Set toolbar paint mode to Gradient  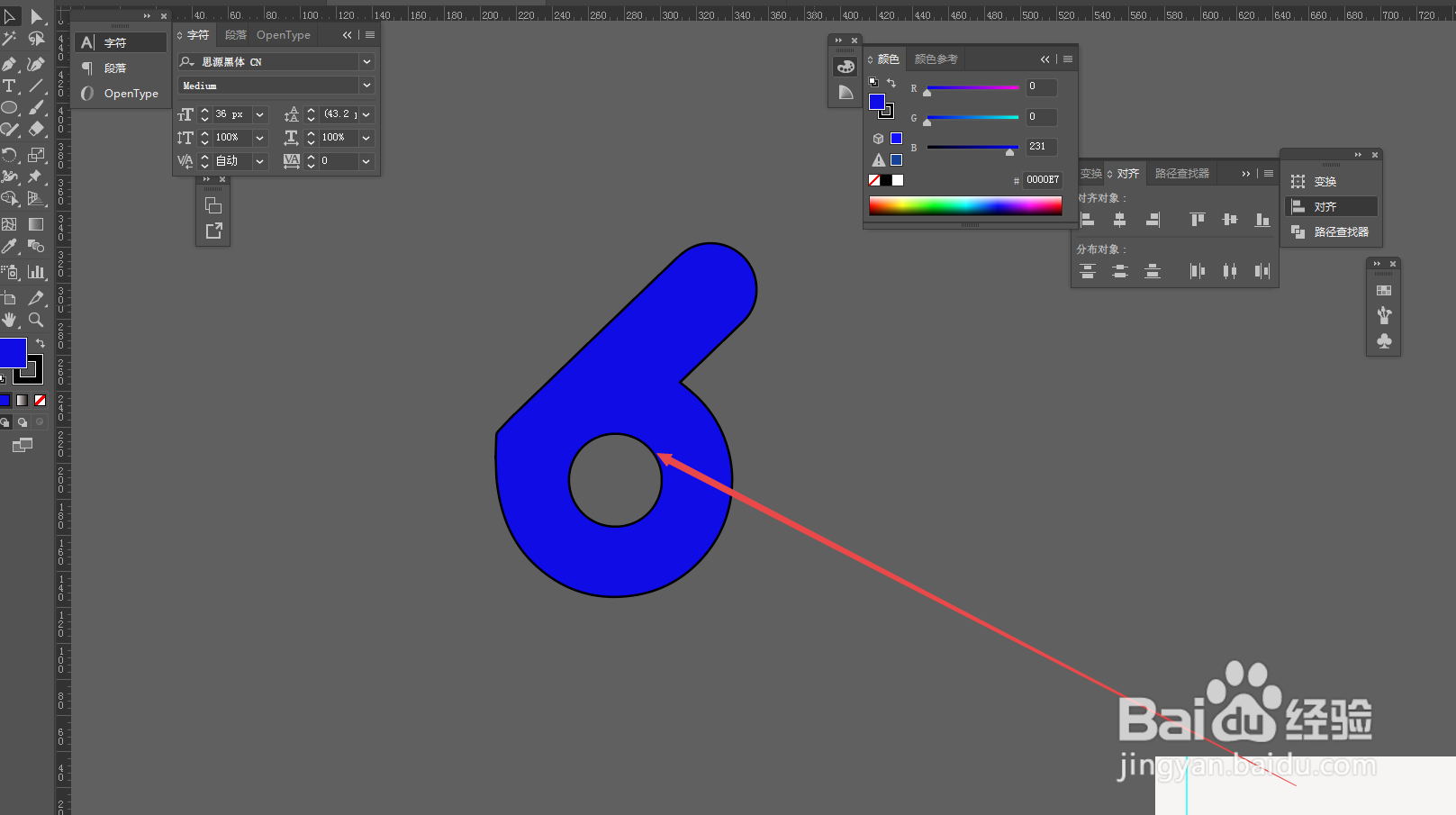tap(23, 400)
